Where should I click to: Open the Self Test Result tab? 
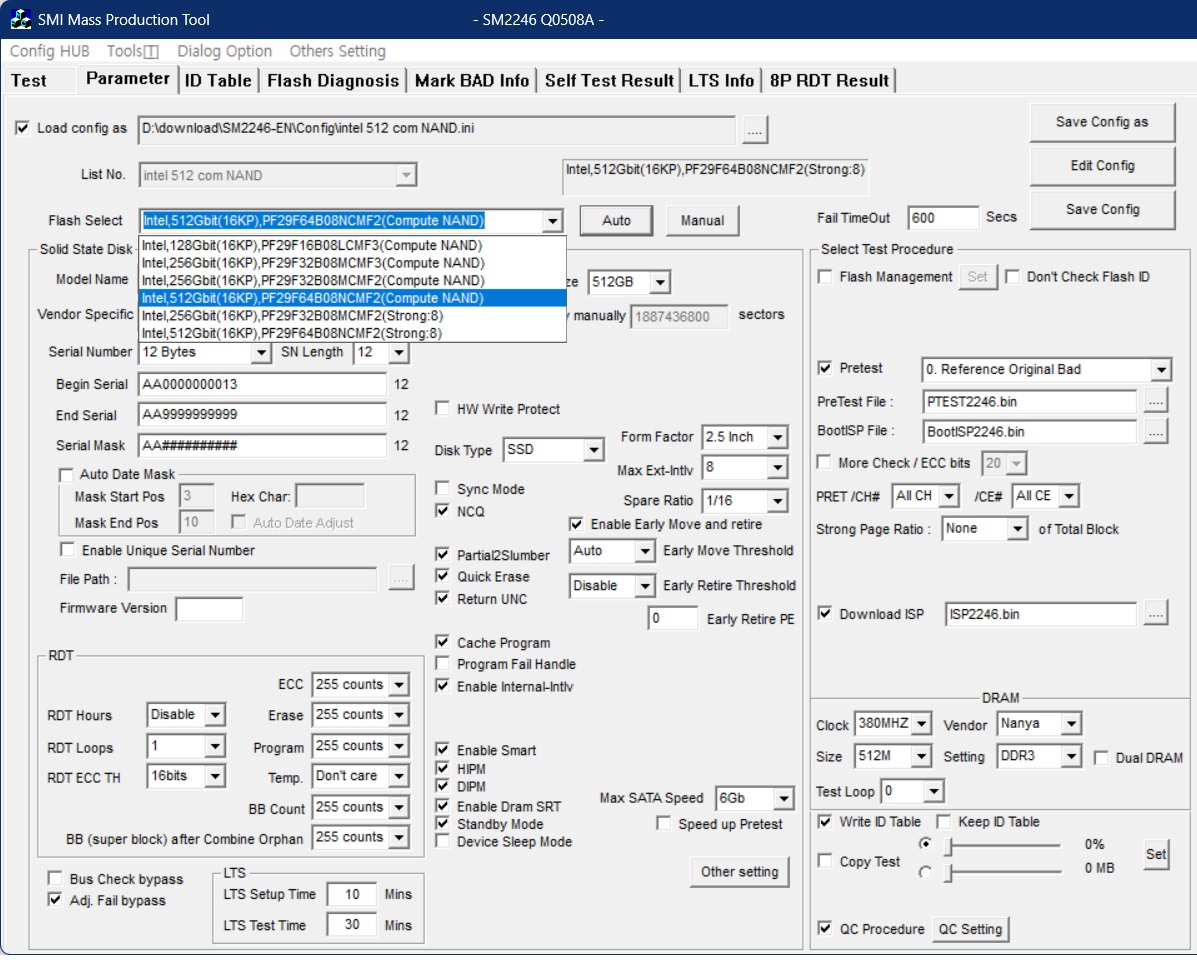point(609,81)
